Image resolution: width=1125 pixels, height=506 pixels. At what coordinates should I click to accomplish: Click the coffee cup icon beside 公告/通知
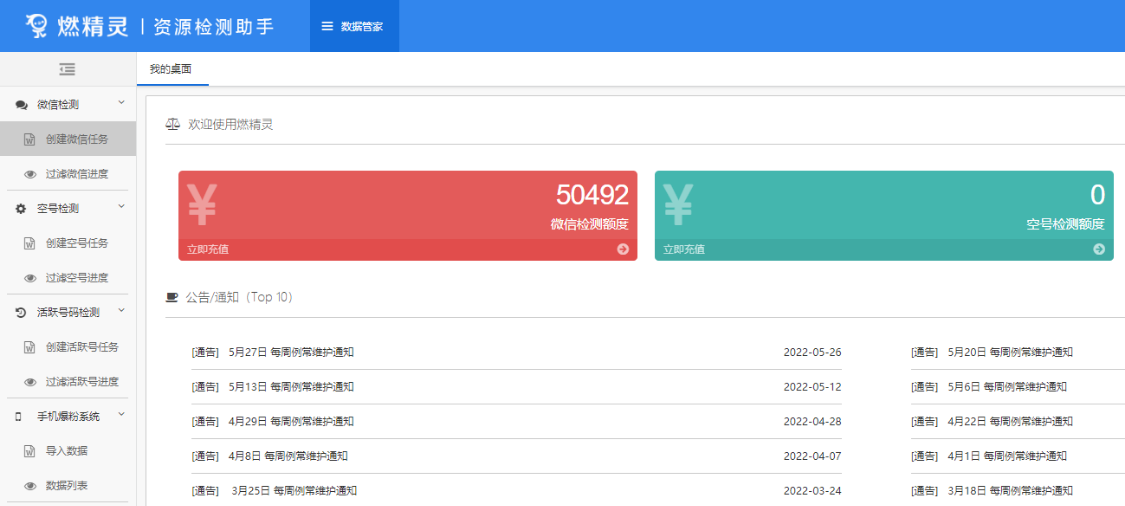click(171, 297)
